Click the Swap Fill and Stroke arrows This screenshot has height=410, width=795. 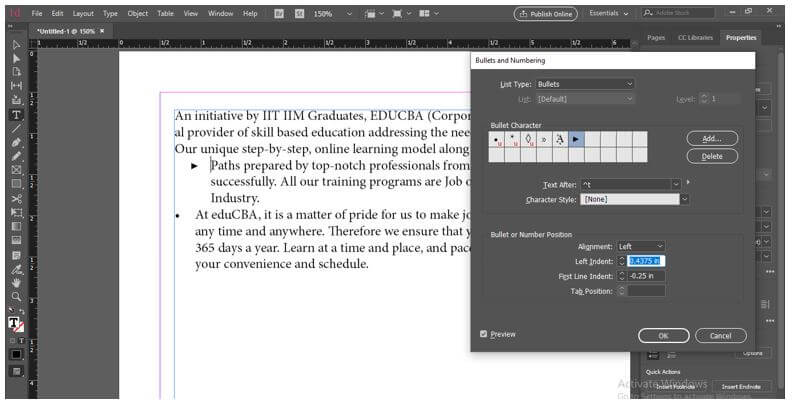[22, 311]
